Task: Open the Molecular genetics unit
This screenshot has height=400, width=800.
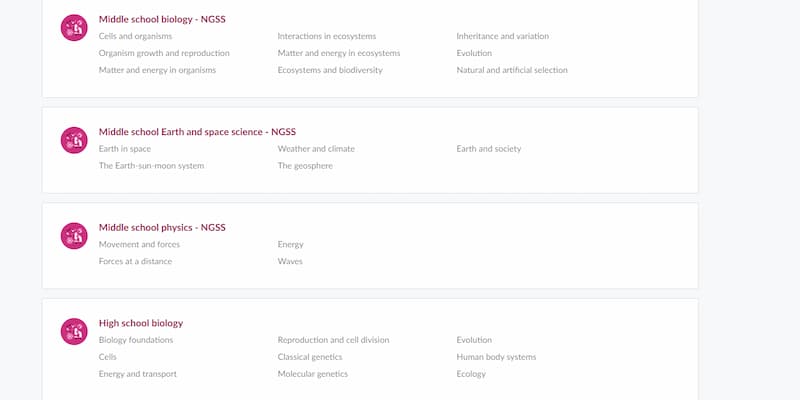Action: click(313, 374)
